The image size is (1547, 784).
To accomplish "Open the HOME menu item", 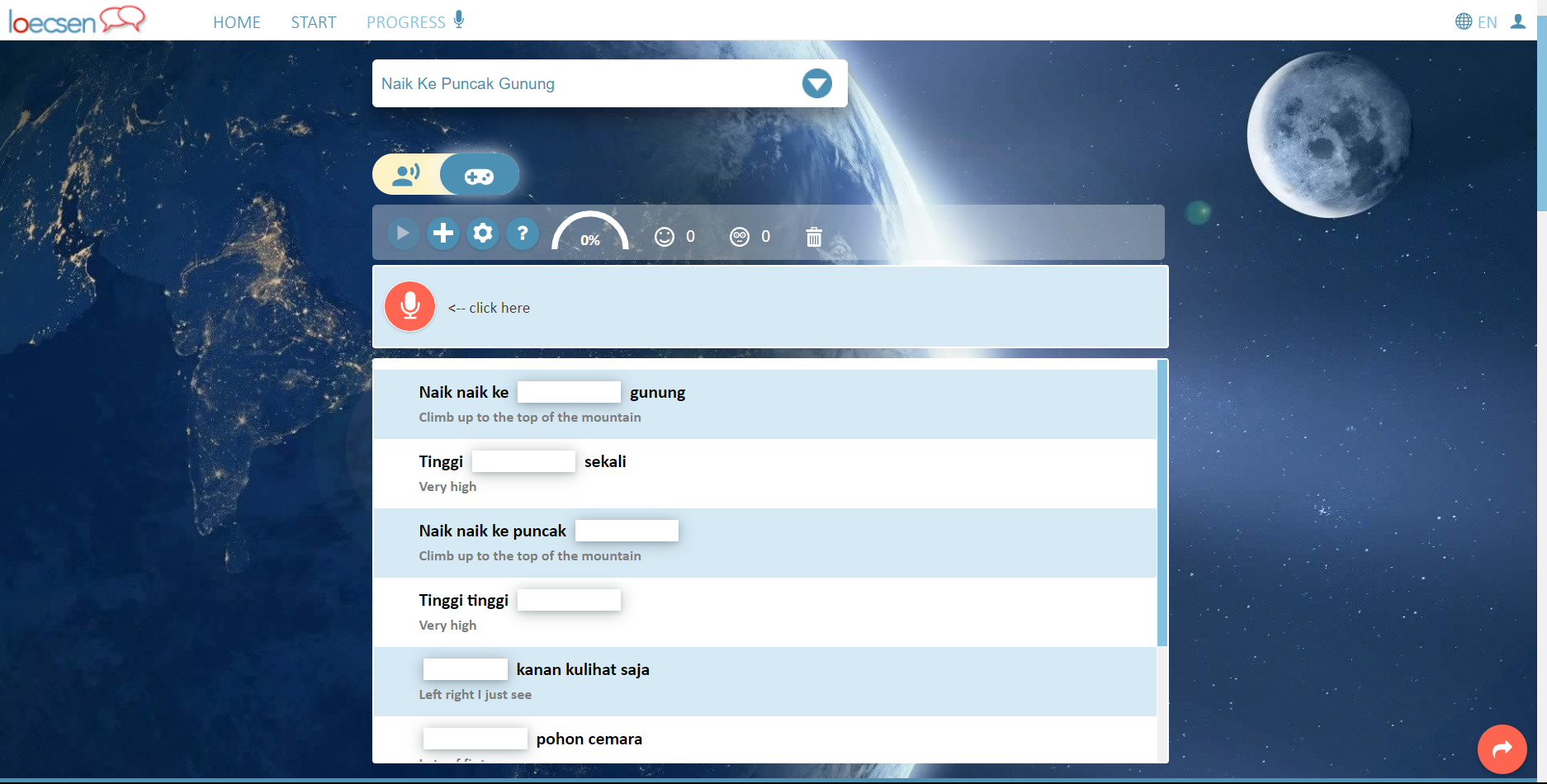I will tap(237, 22).
